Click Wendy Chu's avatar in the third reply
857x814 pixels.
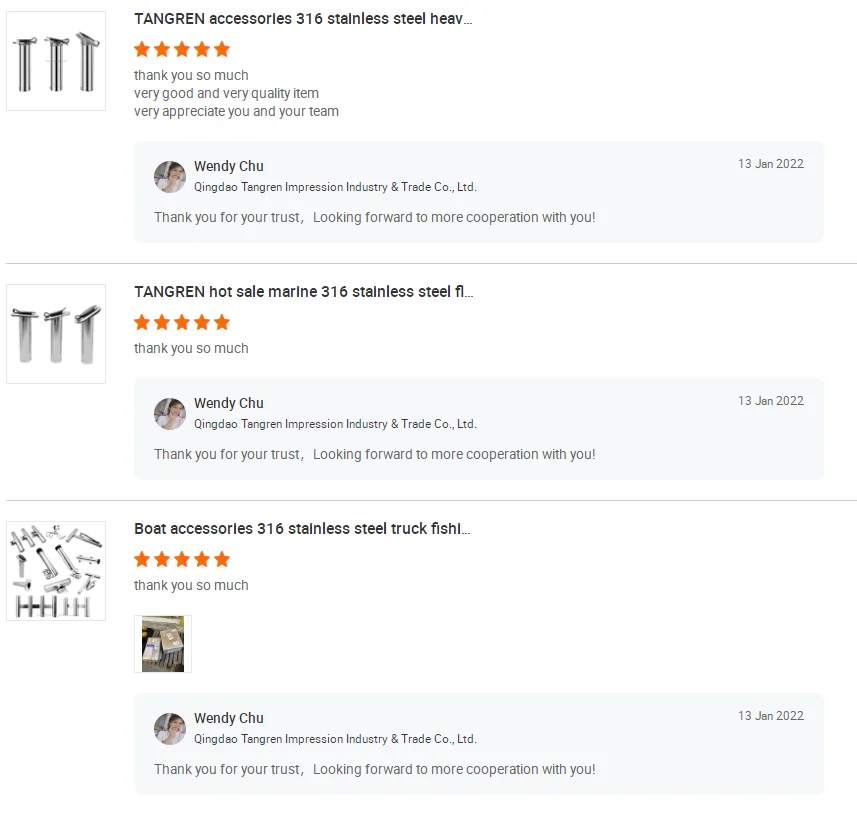(x=170, y=729)
